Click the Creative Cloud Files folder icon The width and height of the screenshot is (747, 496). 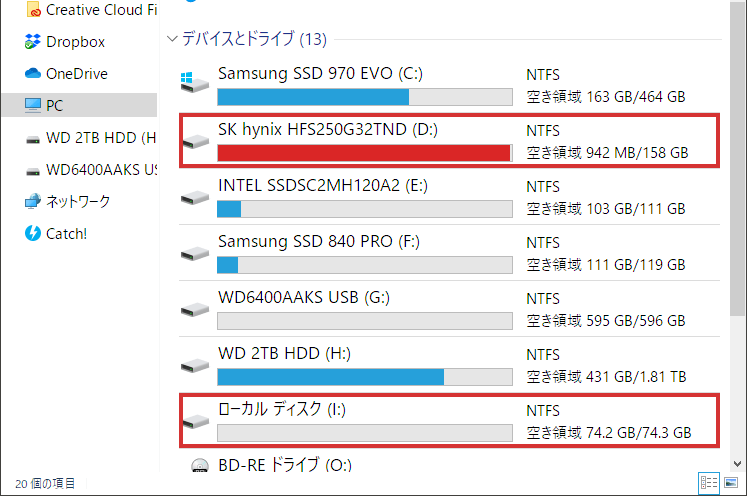33,10
